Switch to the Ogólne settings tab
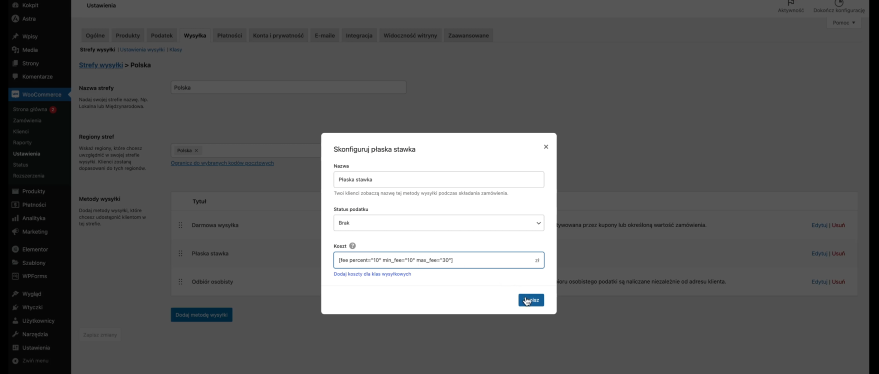Viewport: 879px width, 374px height. click(x=95, y=35)
